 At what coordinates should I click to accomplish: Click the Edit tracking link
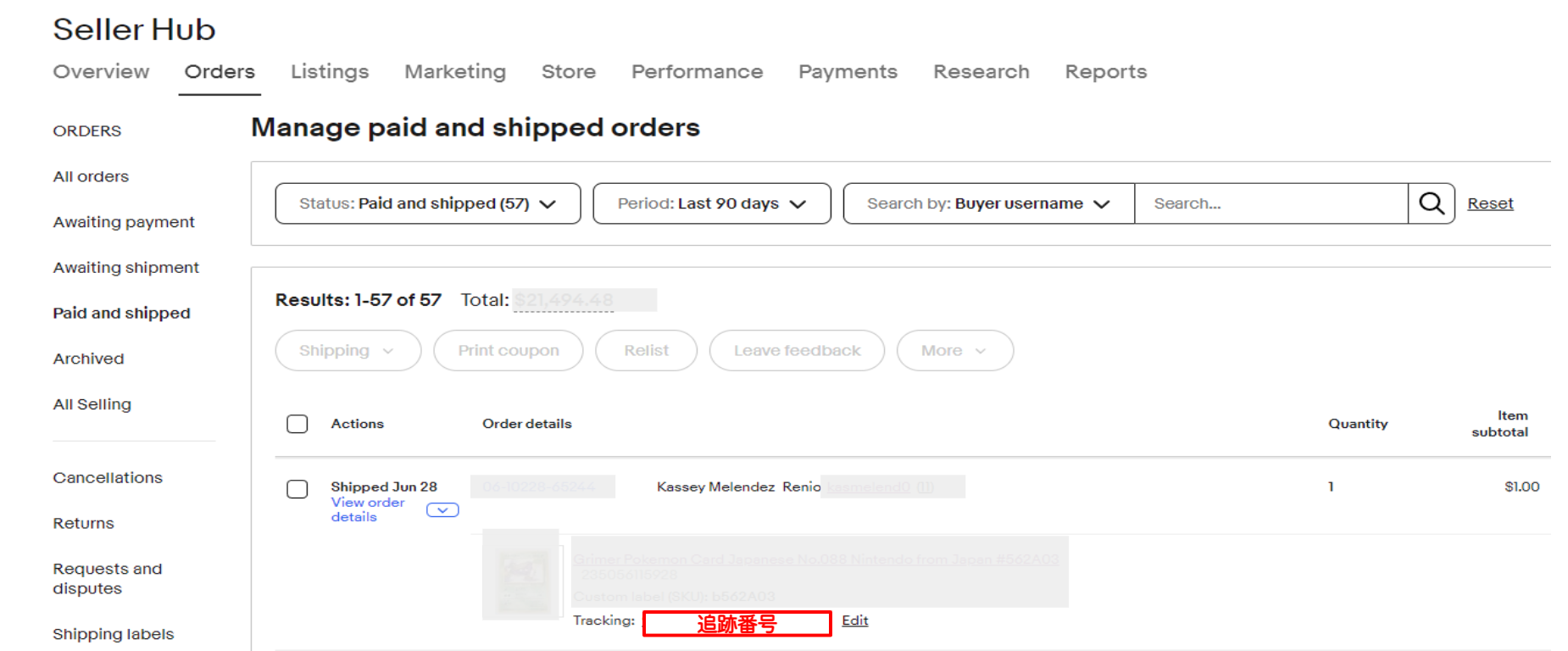854,620
